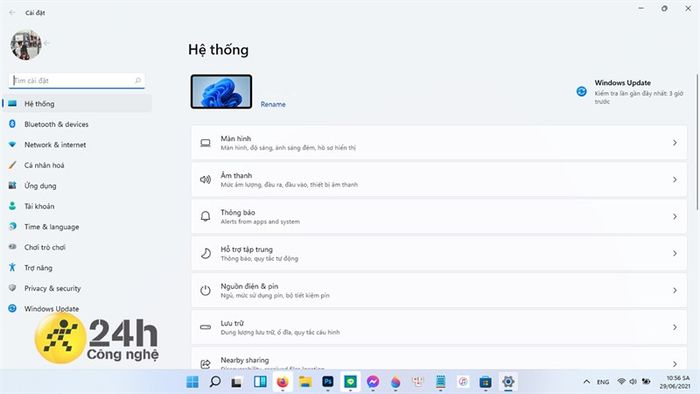This screenshot has height=394, width=700.
Task: Switch to Privacy & security section
Action: (x=53, y=288)
